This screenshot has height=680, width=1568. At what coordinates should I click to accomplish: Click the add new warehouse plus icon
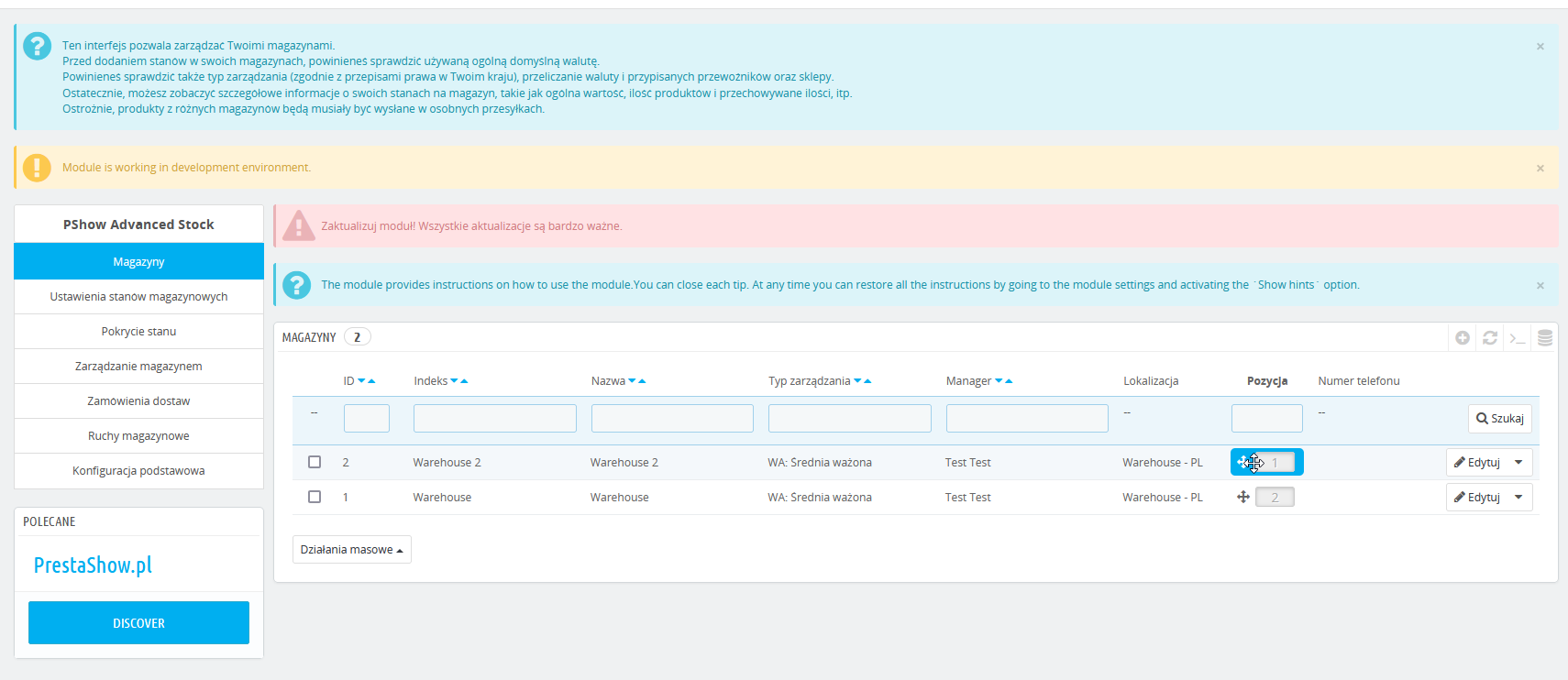1463,338
